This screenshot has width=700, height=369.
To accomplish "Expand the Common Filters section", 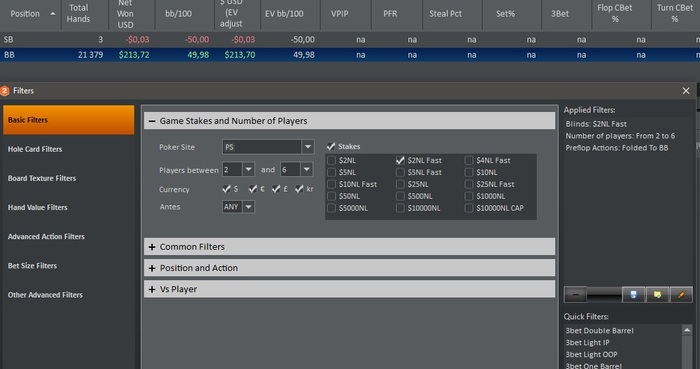I will click(152, 247).
